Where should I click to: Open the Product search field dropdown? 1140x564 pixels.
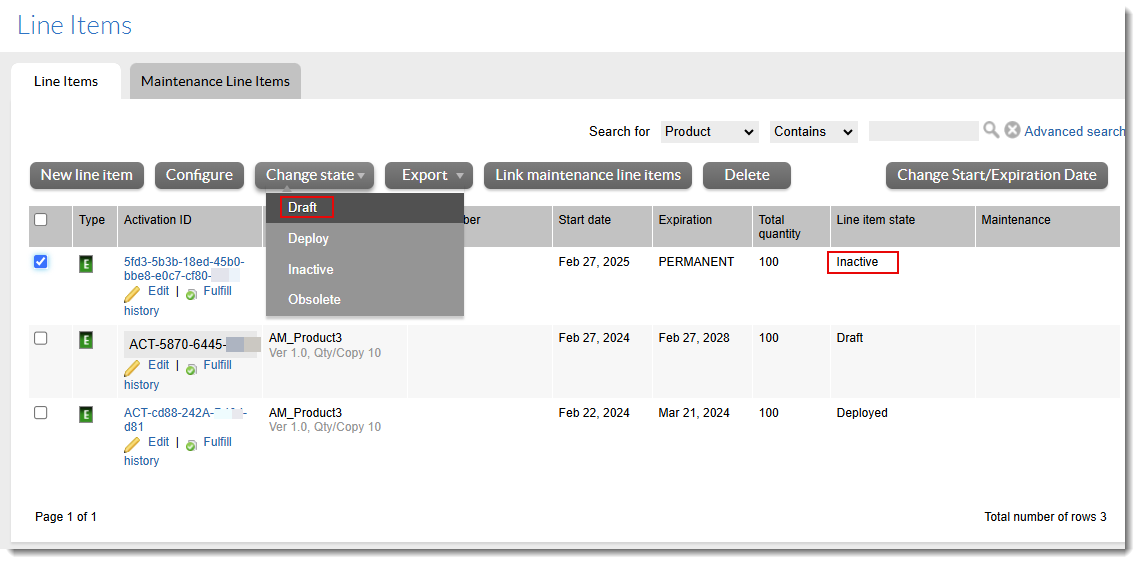tap(710, 131)
